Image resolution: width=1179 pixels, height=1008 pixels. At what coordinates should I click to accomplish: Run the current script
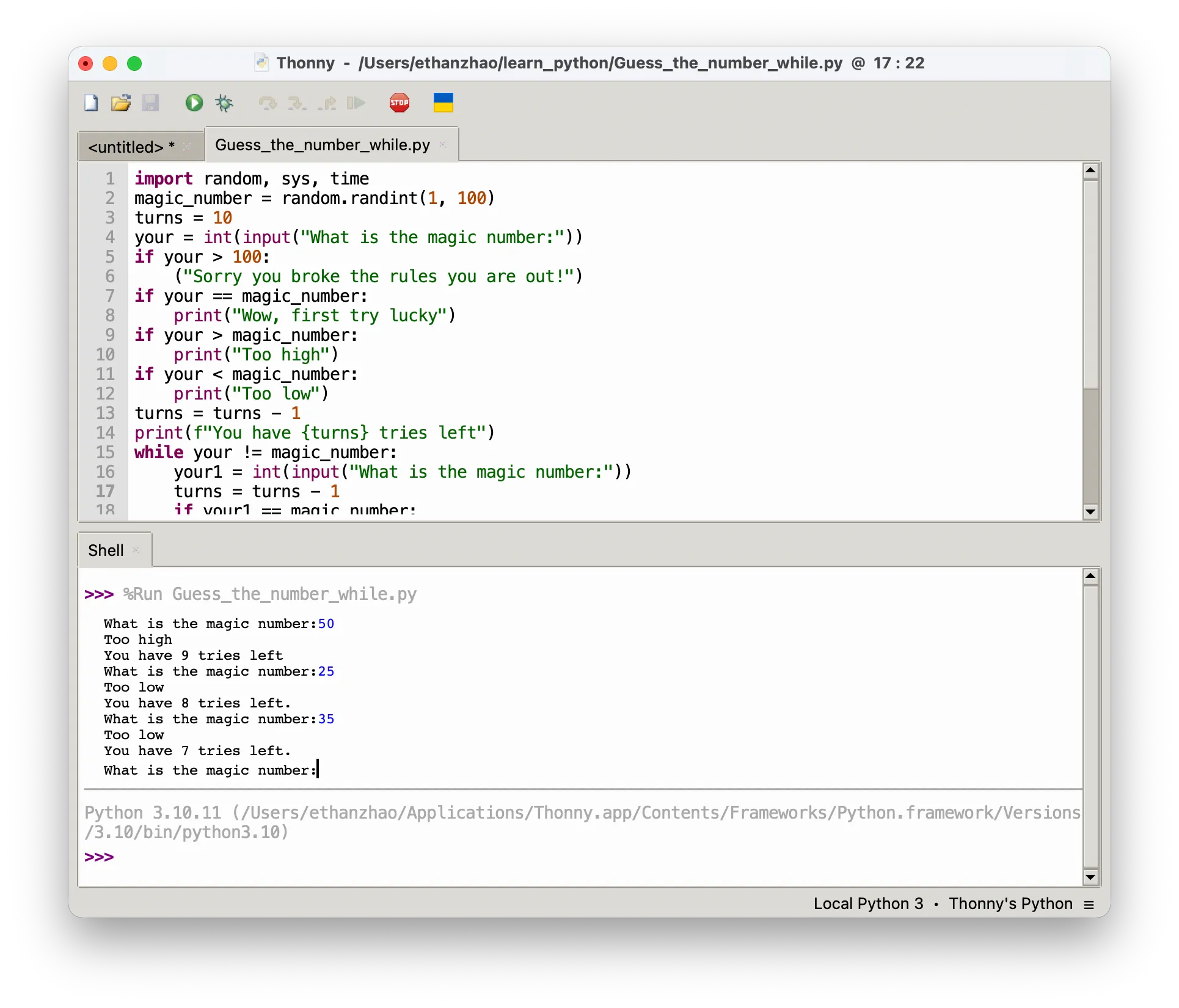click(194, 103)
